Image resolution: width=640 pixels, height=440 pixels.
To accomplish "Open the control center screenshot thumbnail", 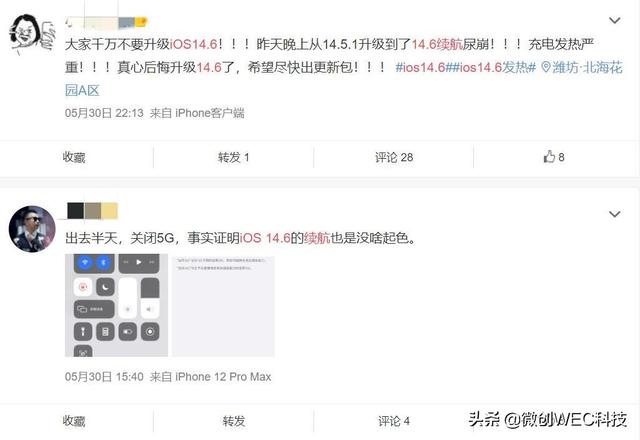I will click(x=116, y=305).
